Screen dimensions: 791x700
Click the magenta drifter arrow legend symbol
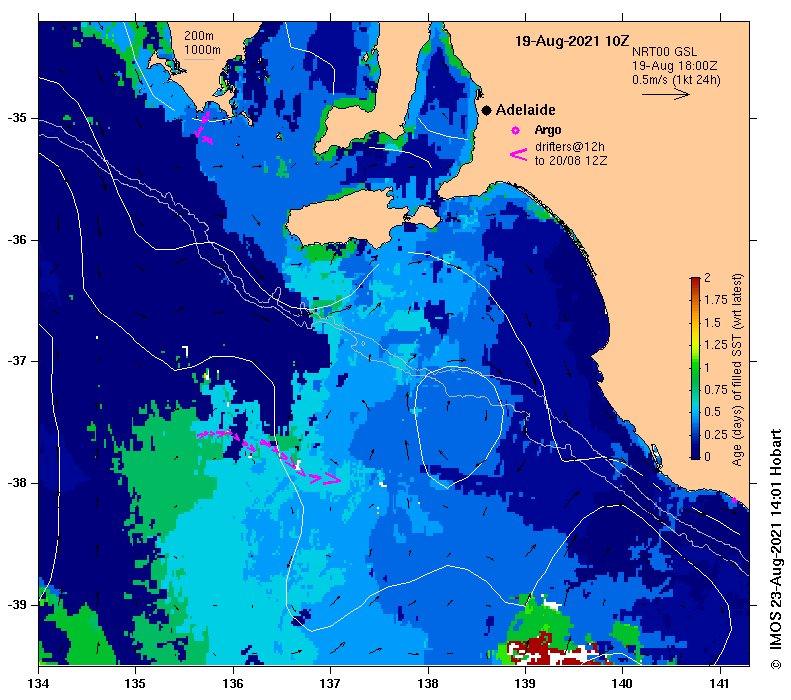point(519,154)
